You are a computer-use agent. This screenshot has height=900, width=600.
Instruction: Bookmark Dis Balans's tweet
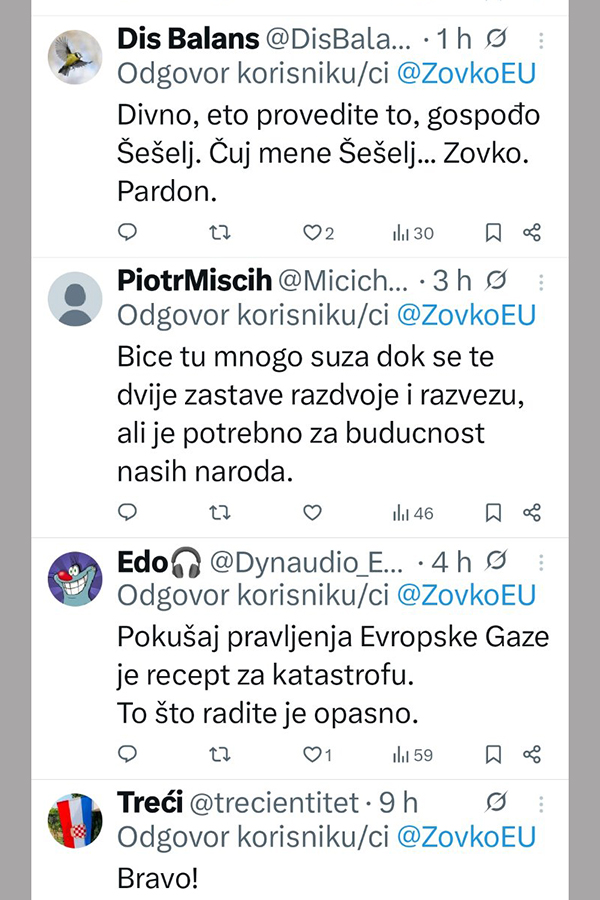click(493, 233)
